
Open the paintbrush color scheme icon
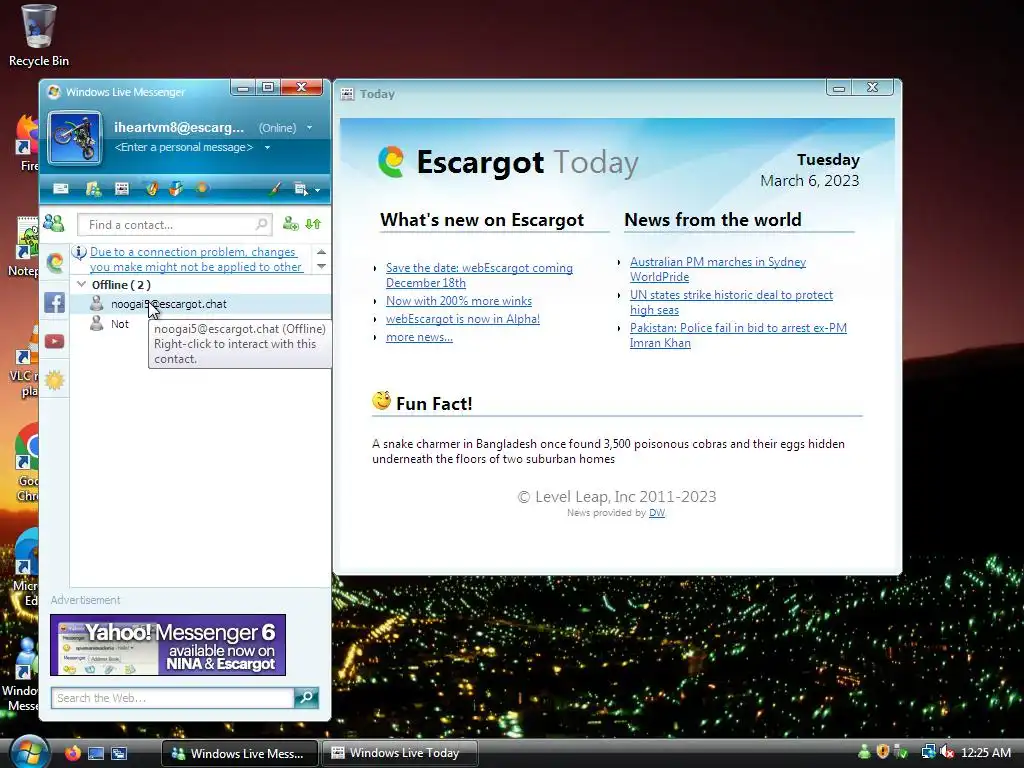275,189
